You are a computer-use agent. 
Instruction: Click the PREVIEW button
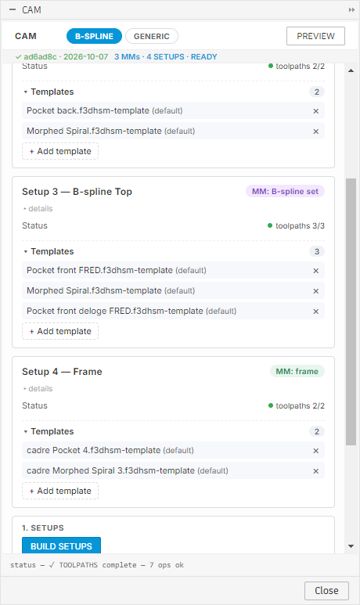tap(316, 36)
